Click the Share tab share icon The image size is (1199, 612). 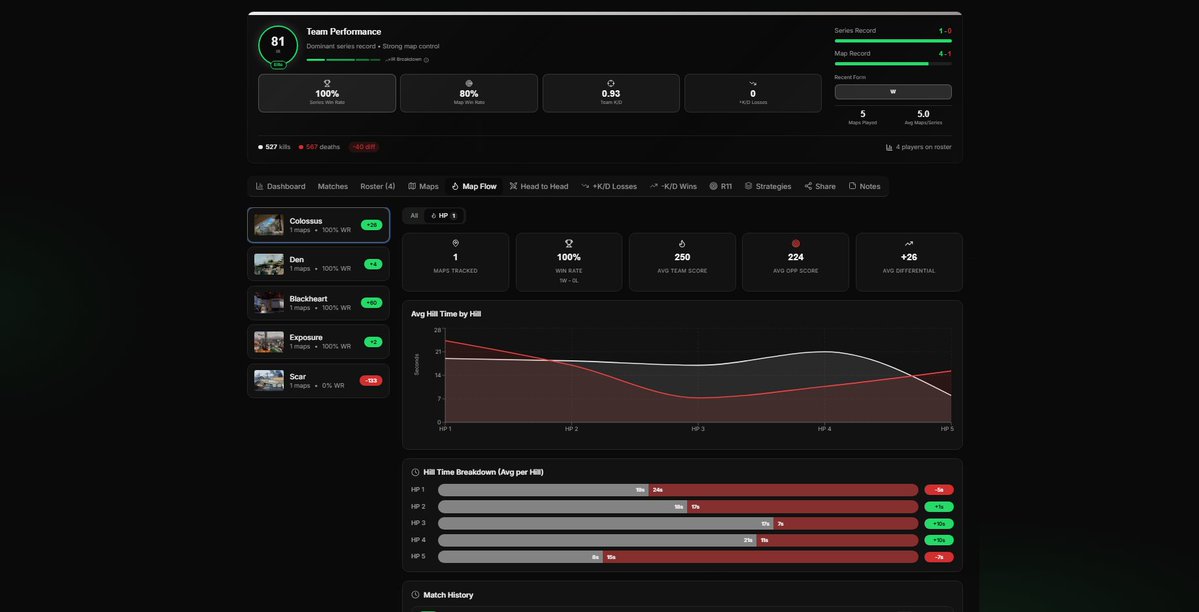(808, 186)
